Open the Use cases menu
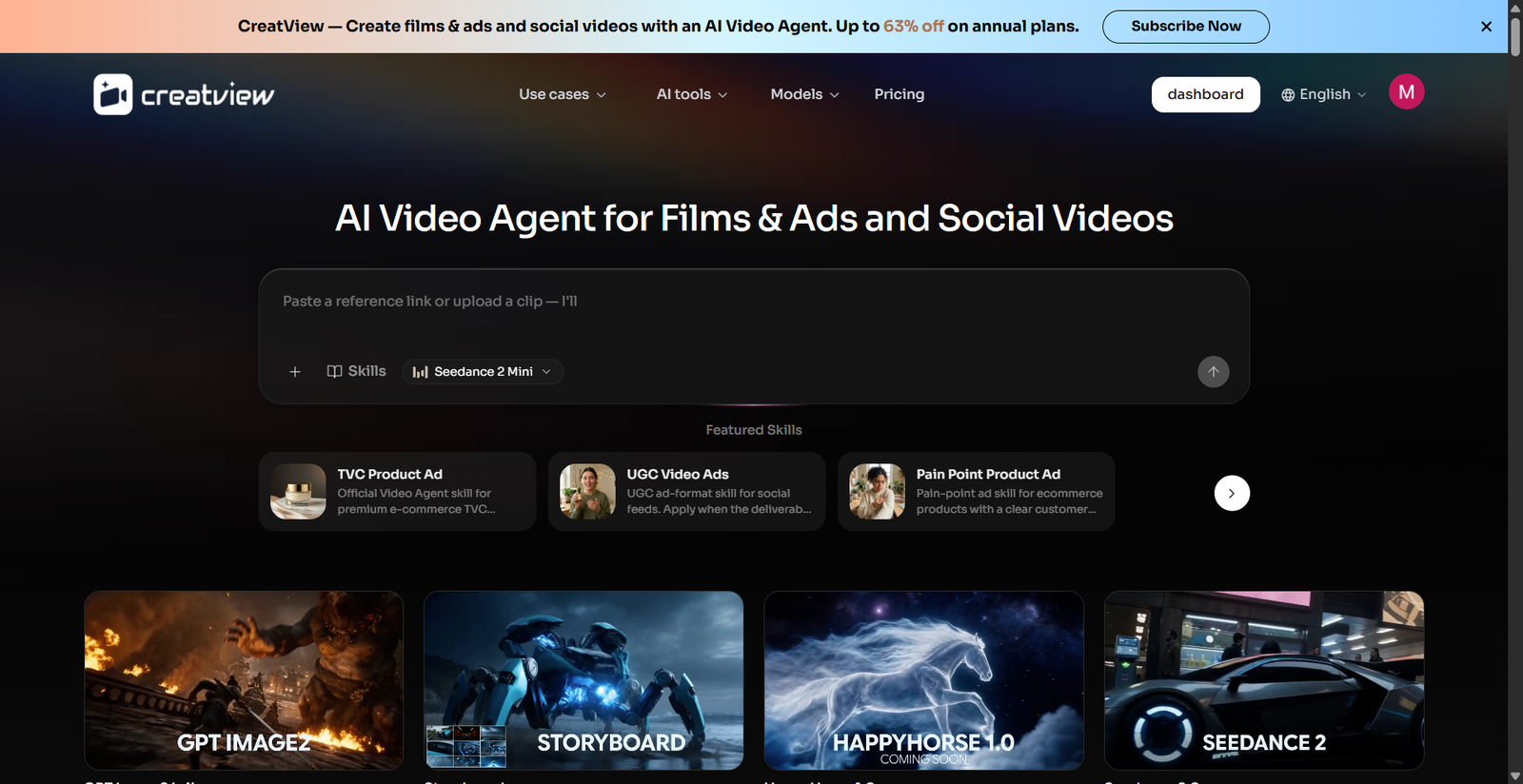The image size is (1523, 784). (563, 94)
